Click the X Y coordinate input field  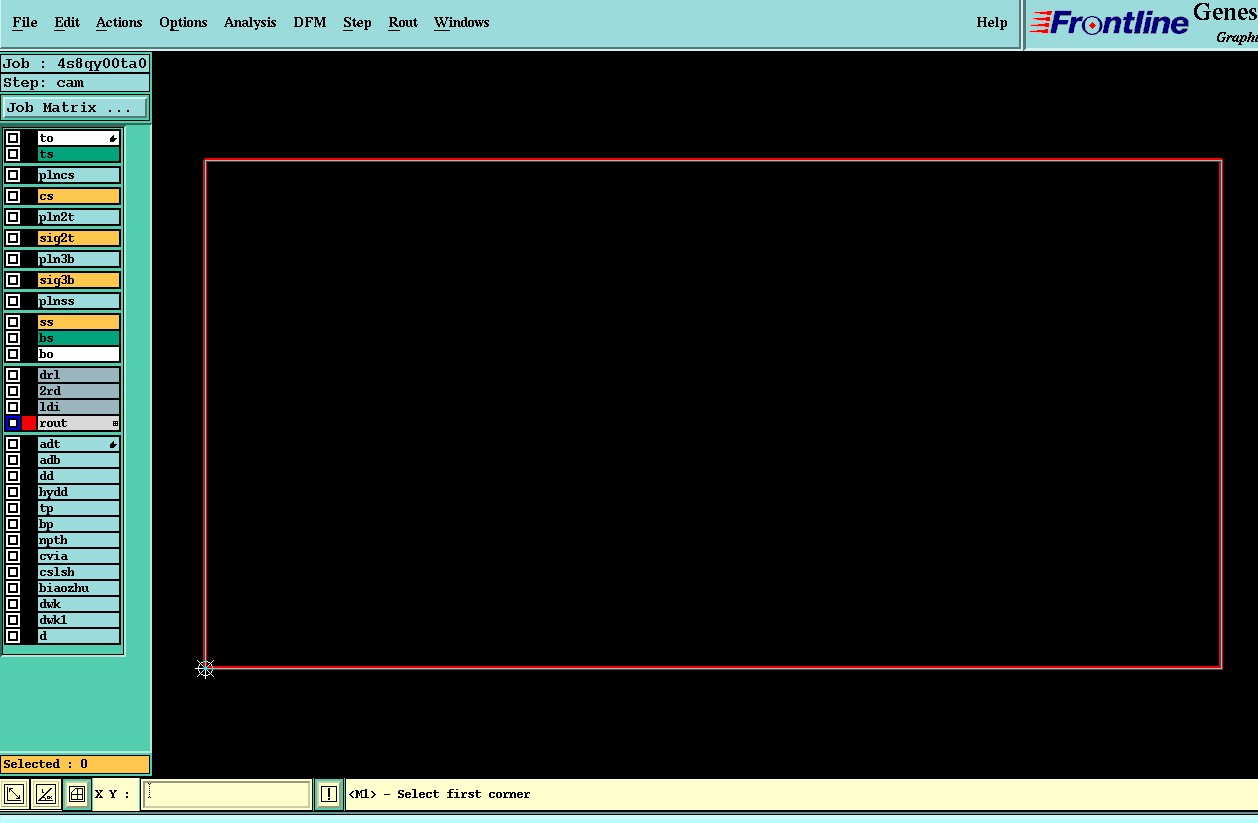click(x=227, y=794)
